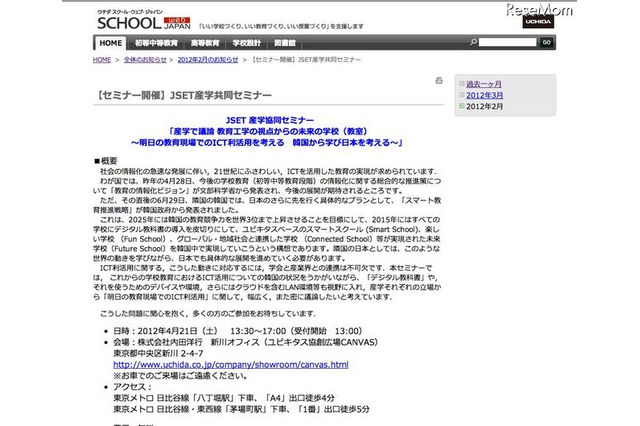Follow the 2012年2月のお知らせ breadcrumb link
This screenshot has height=426, width=640.
pyautogui.click(x=208, y=60)
